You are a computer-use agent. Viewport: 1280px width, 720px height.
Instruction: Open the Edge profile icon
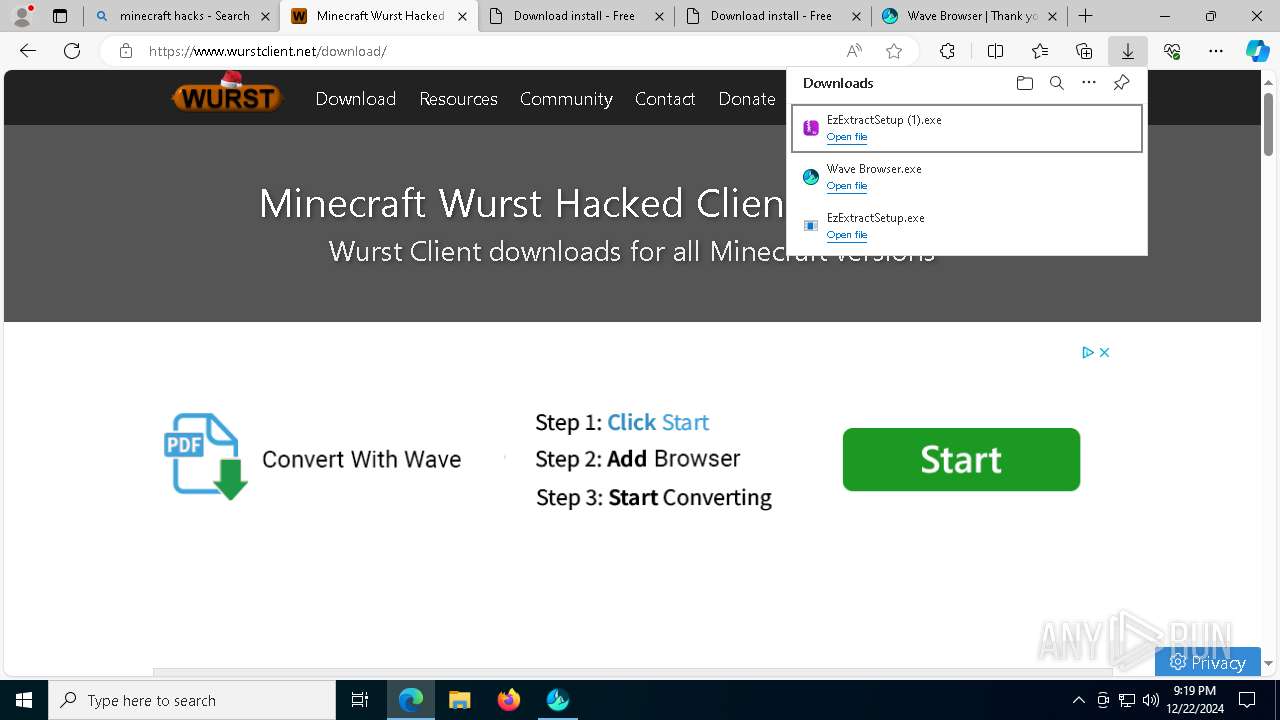[22, 16]
